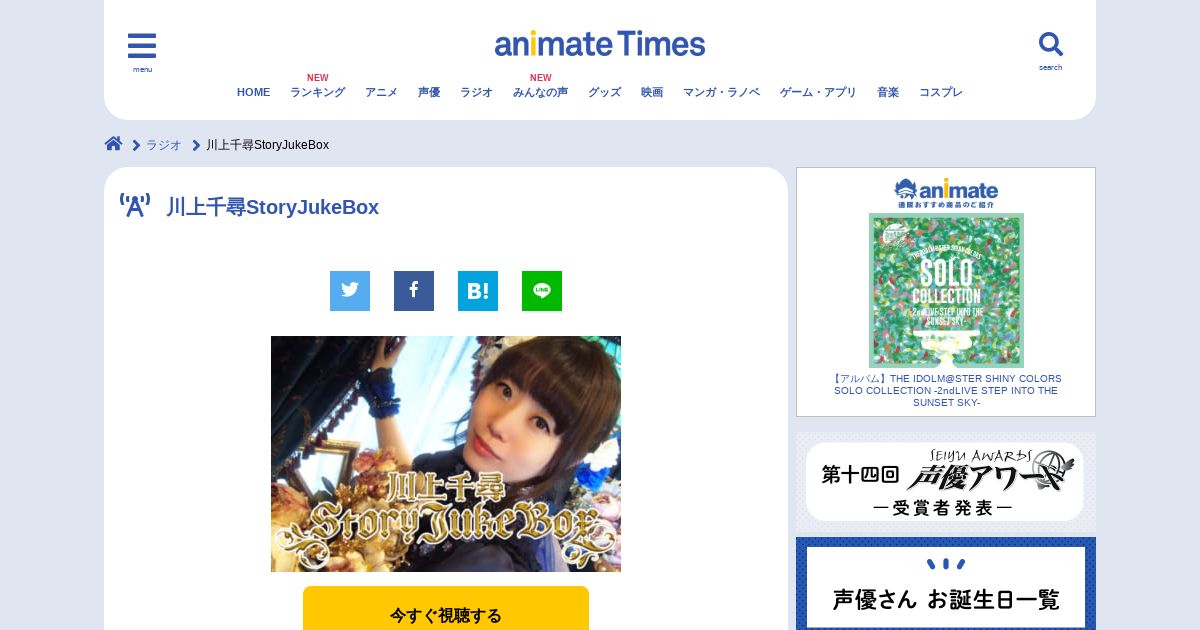The width and height of the screenshot is (1200, 630).
Task: Click the ラジオ breadcrumb link
Action: [164, 145]
